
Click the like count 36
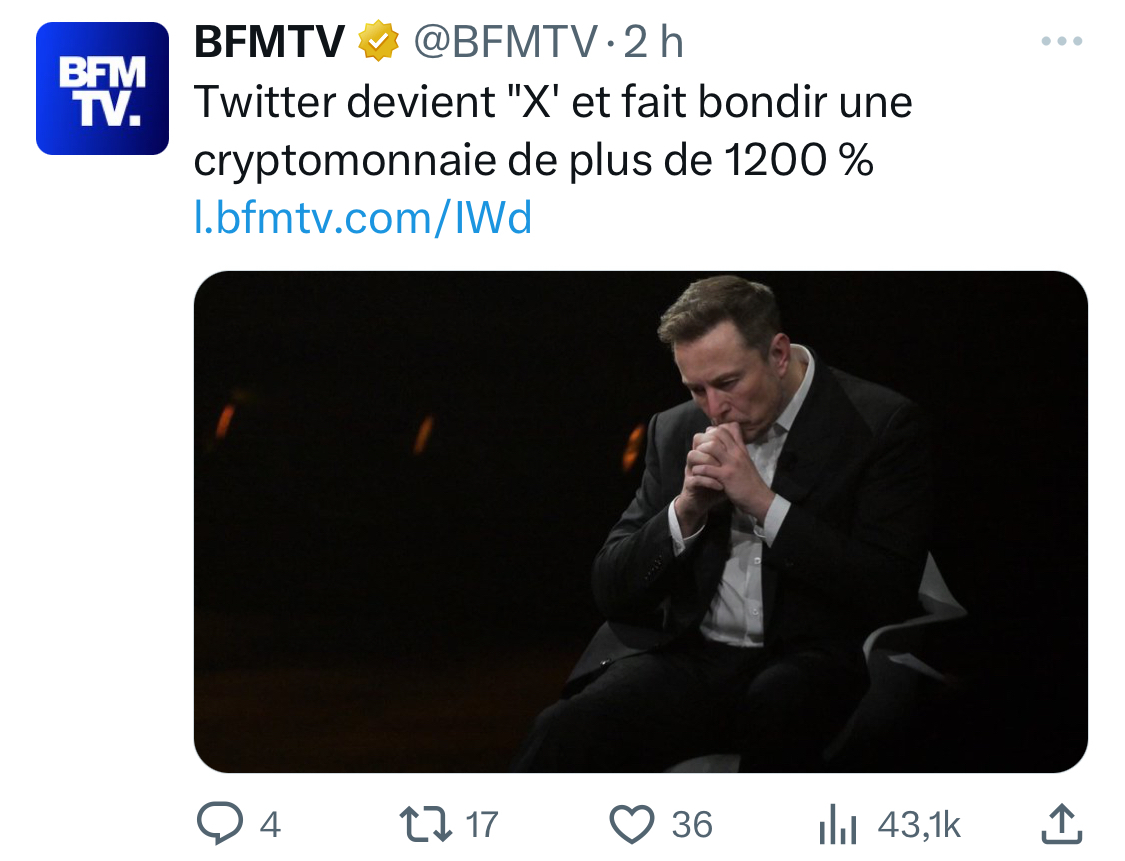pyautogui.click(x=692, y=825)
